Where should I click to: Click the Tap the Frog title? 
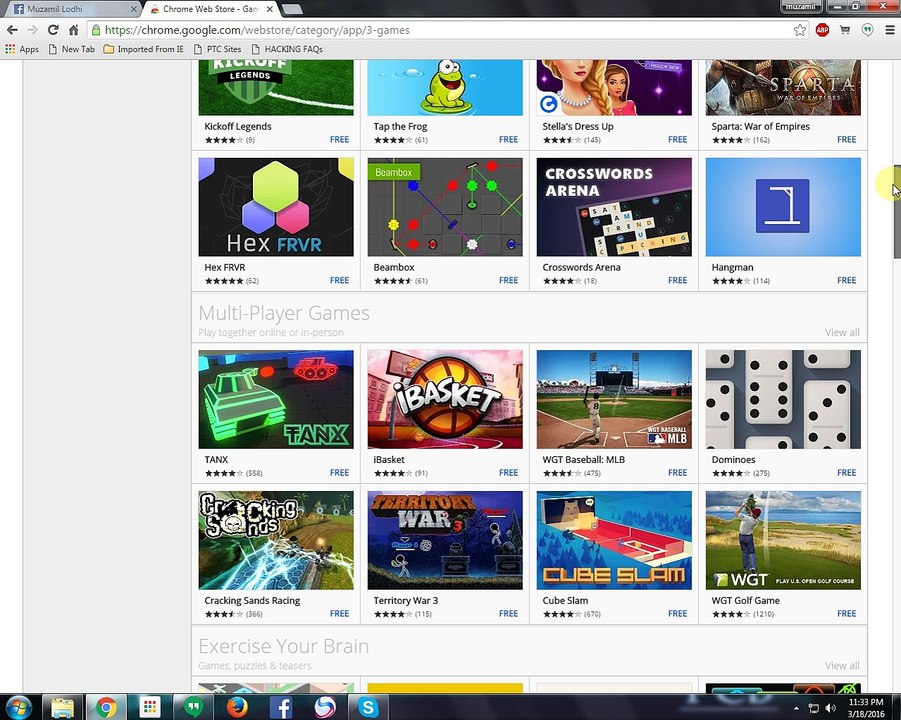tap(400, 126)
